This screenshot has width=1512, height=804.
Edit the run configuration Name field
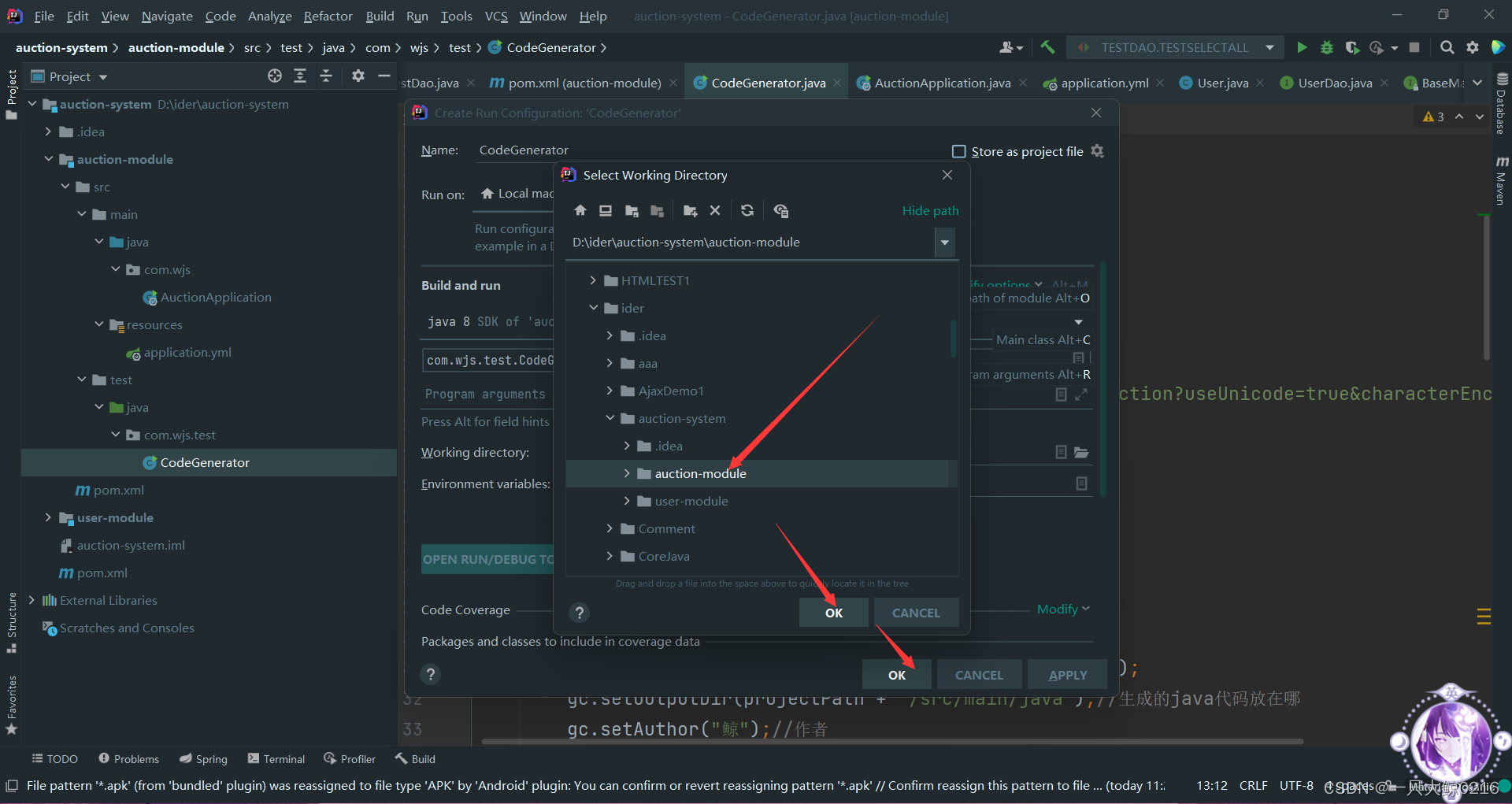pos(709,150)
